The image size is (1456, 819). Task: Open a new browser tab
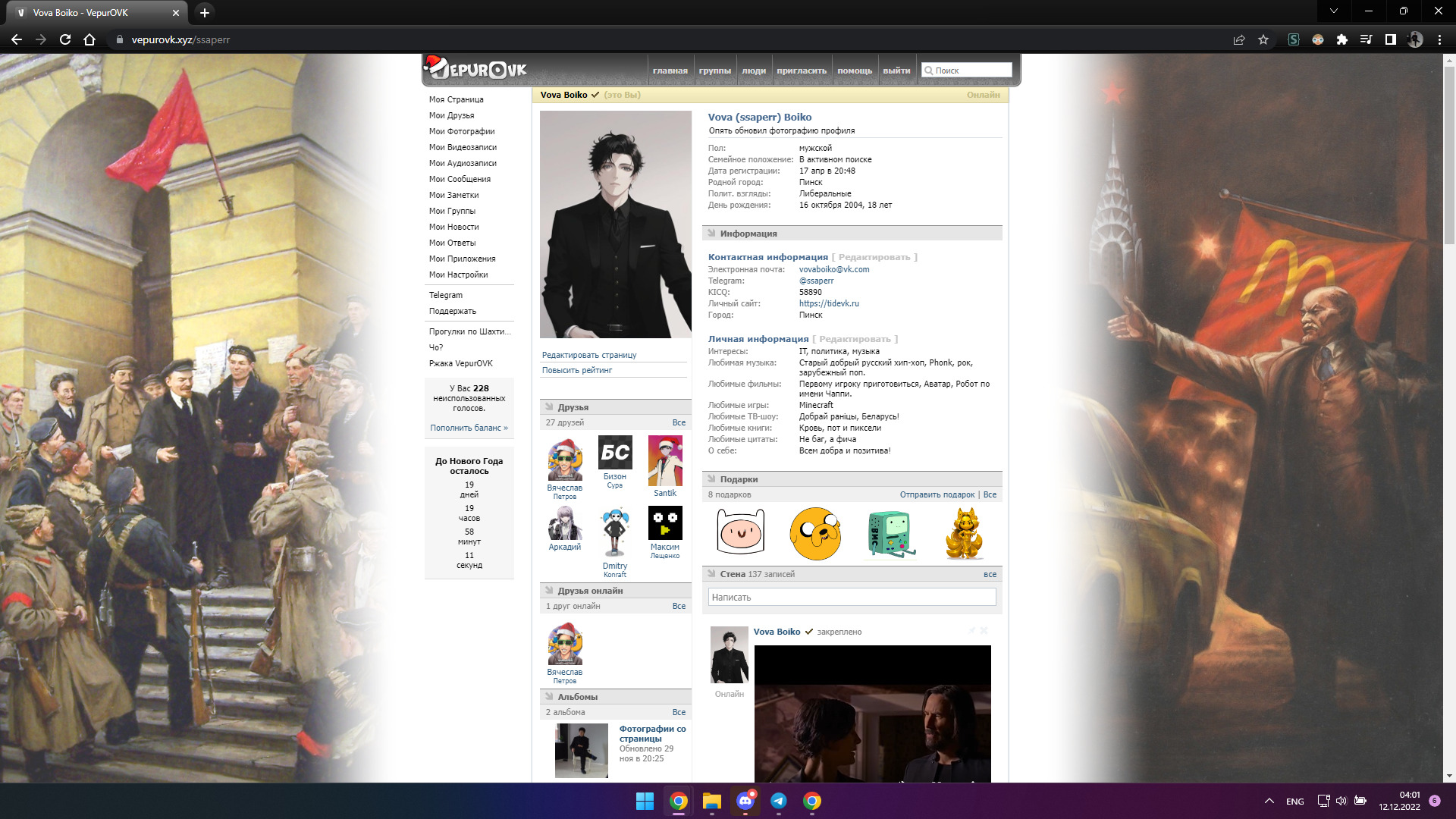click(204, 12)
